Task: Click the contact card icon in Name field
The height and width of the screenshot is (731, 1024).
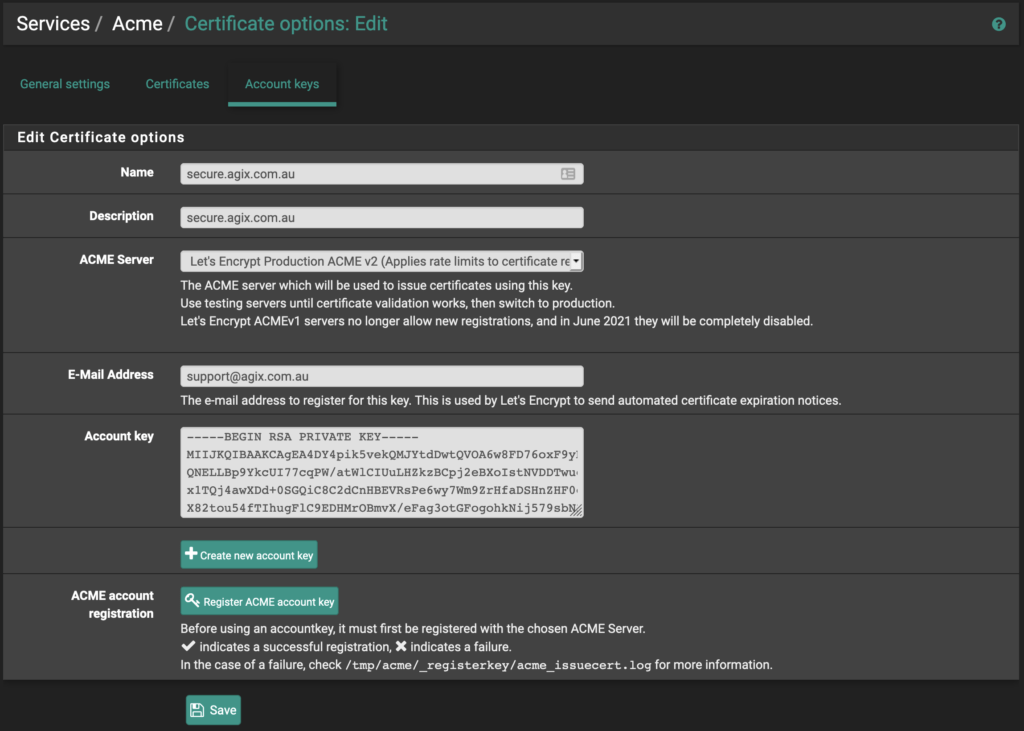Action: coord(568,174)
